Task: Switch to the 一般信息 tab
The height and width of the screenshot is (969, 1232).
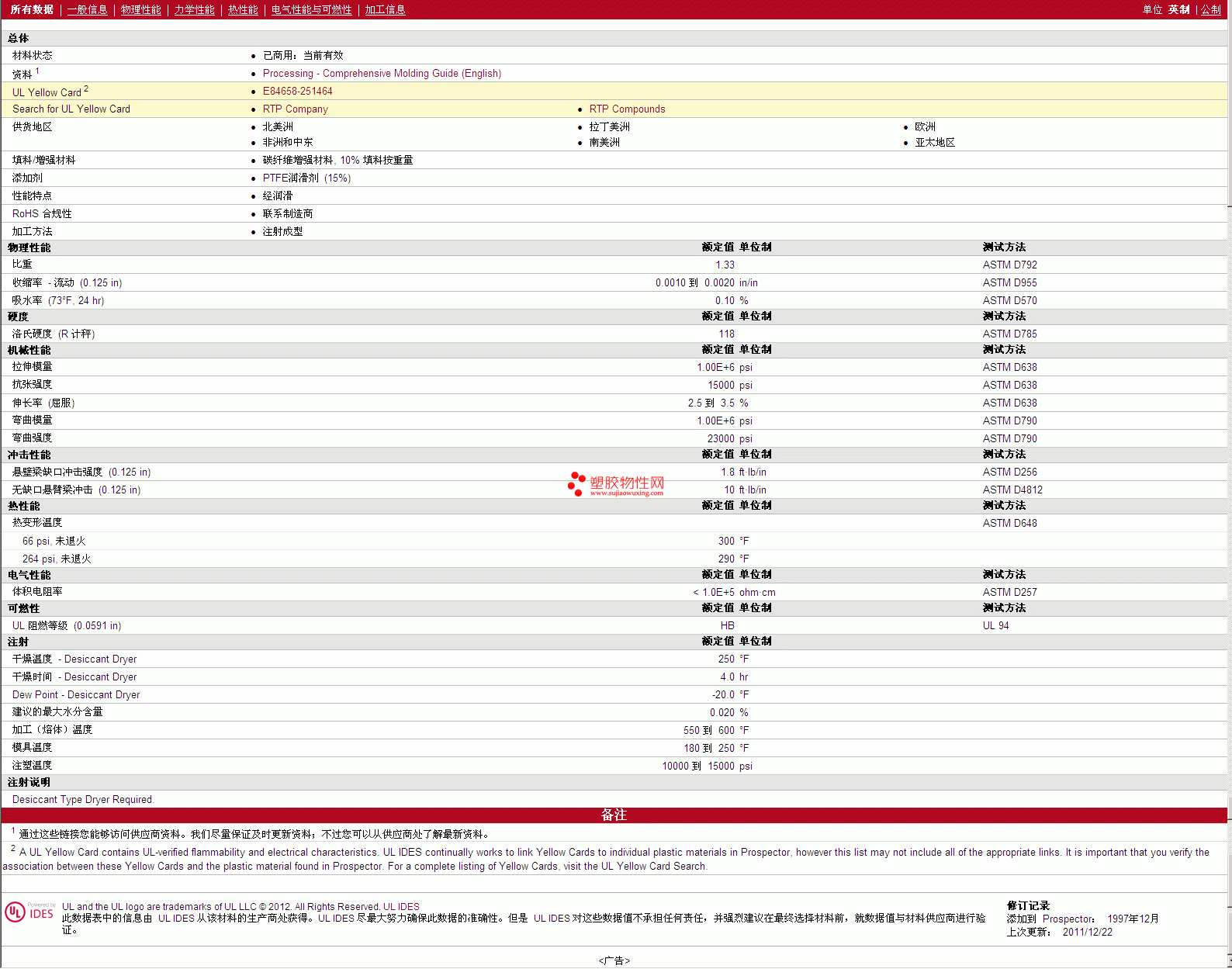Action: [88, 9]
